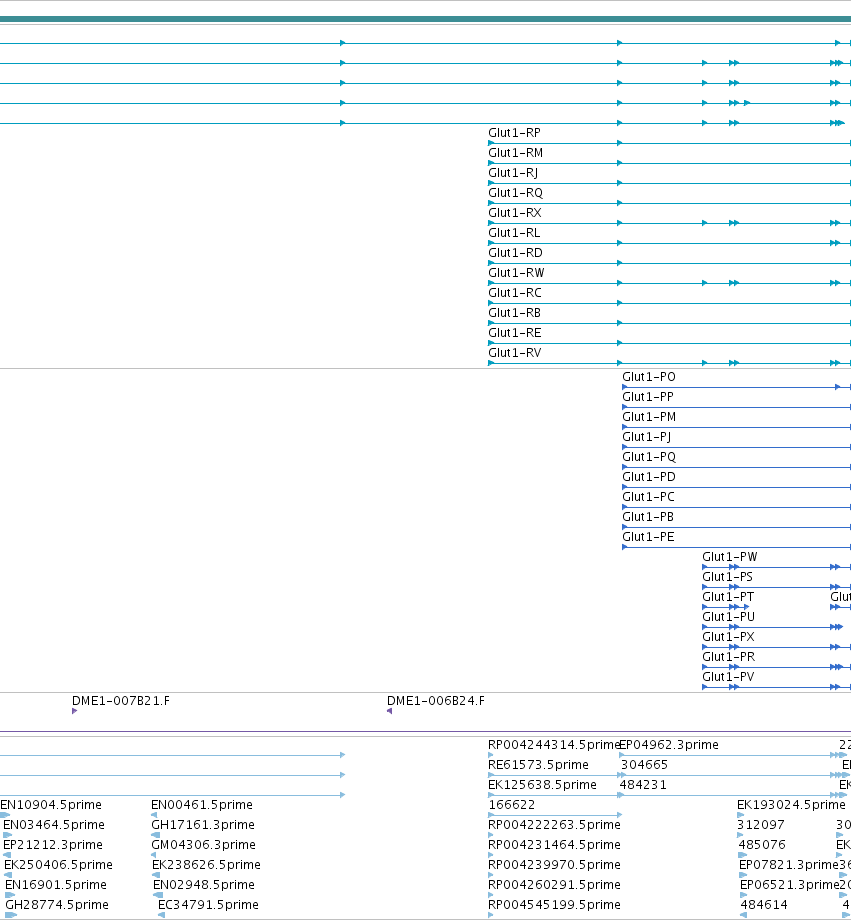
Task: Click the Glut1-PT protein label
Action: pos(728,596)
